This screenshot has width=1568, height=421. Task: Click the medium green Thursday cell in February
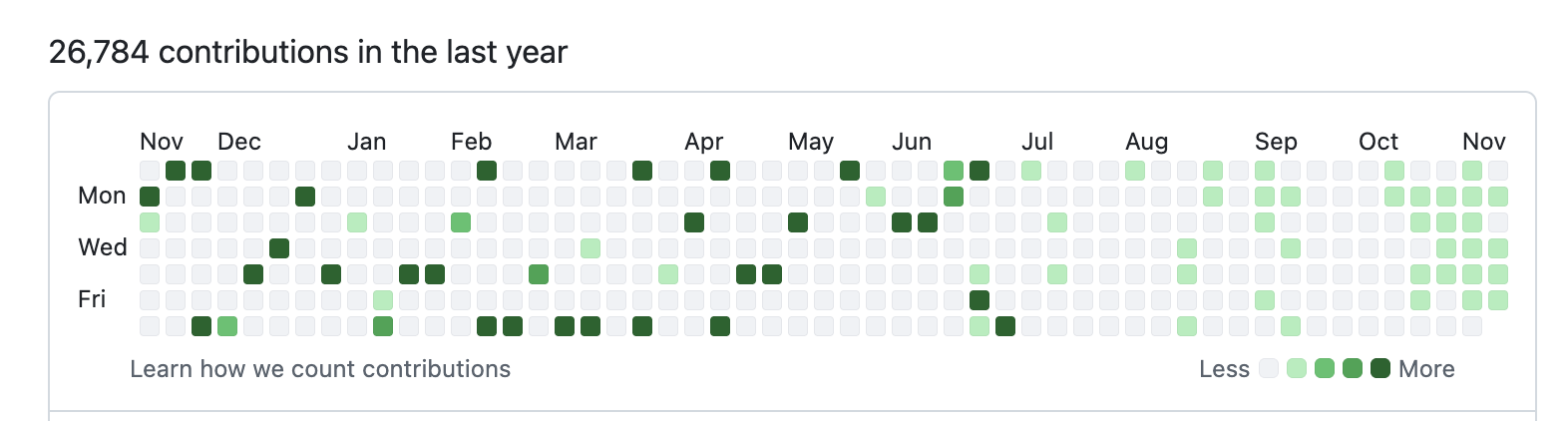coord(539,274)
